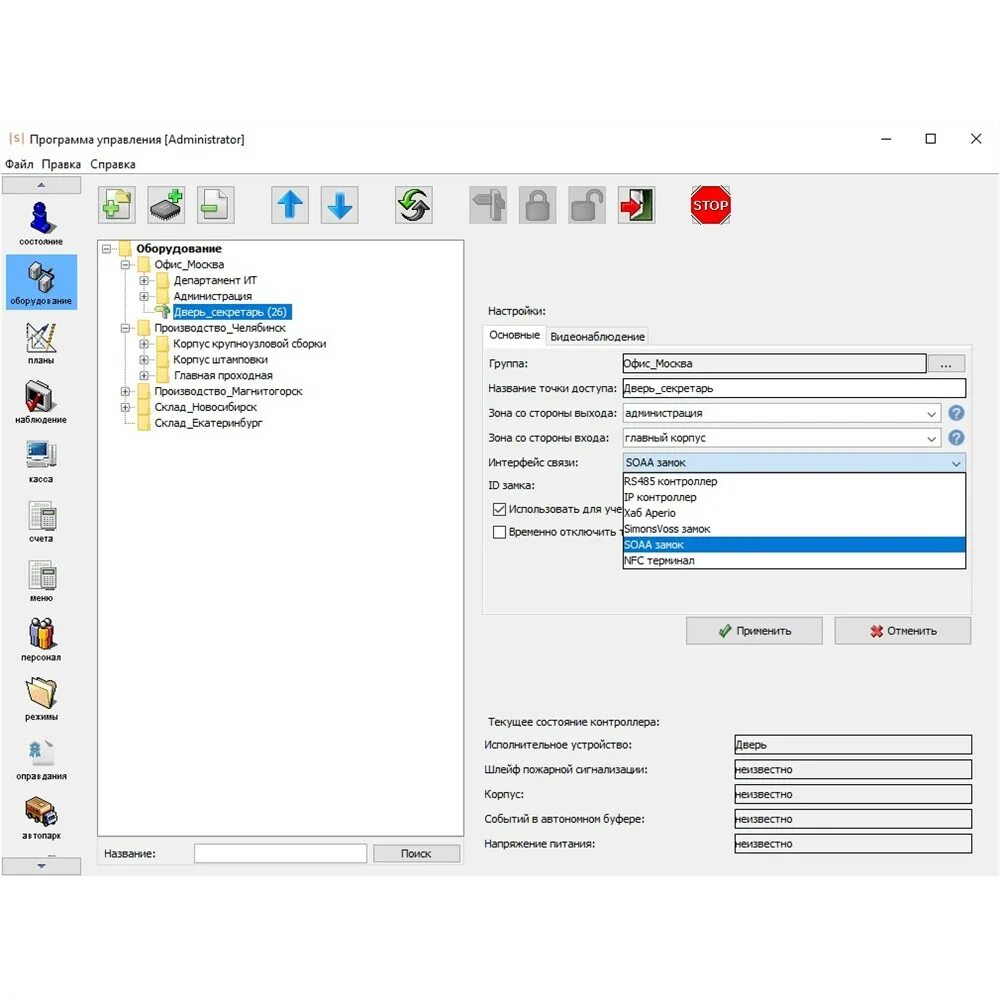Screen dimensions: 1000x1000
Task: Open the счета sidebar section
Action: pyautogui.click(x=41, y=520)
